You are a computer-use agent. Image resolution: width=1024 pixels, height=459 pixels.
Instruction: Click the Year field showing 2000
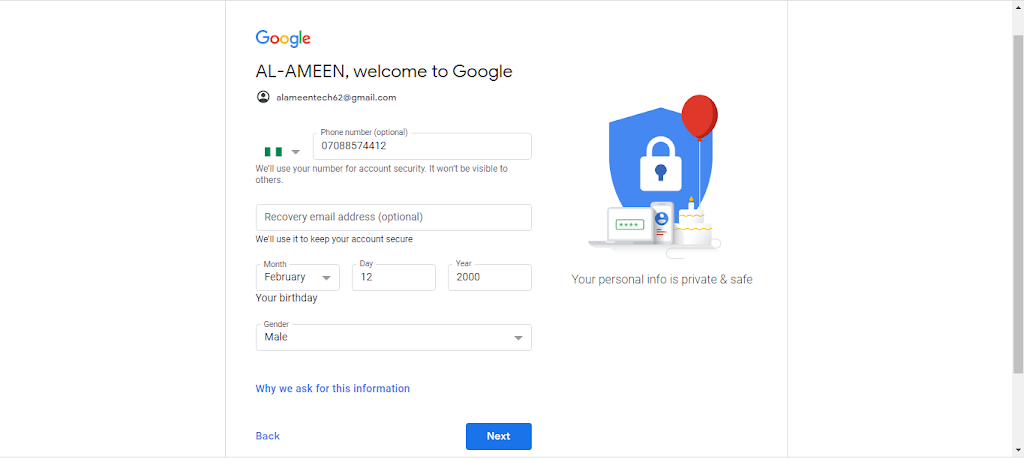coord(490,277)
